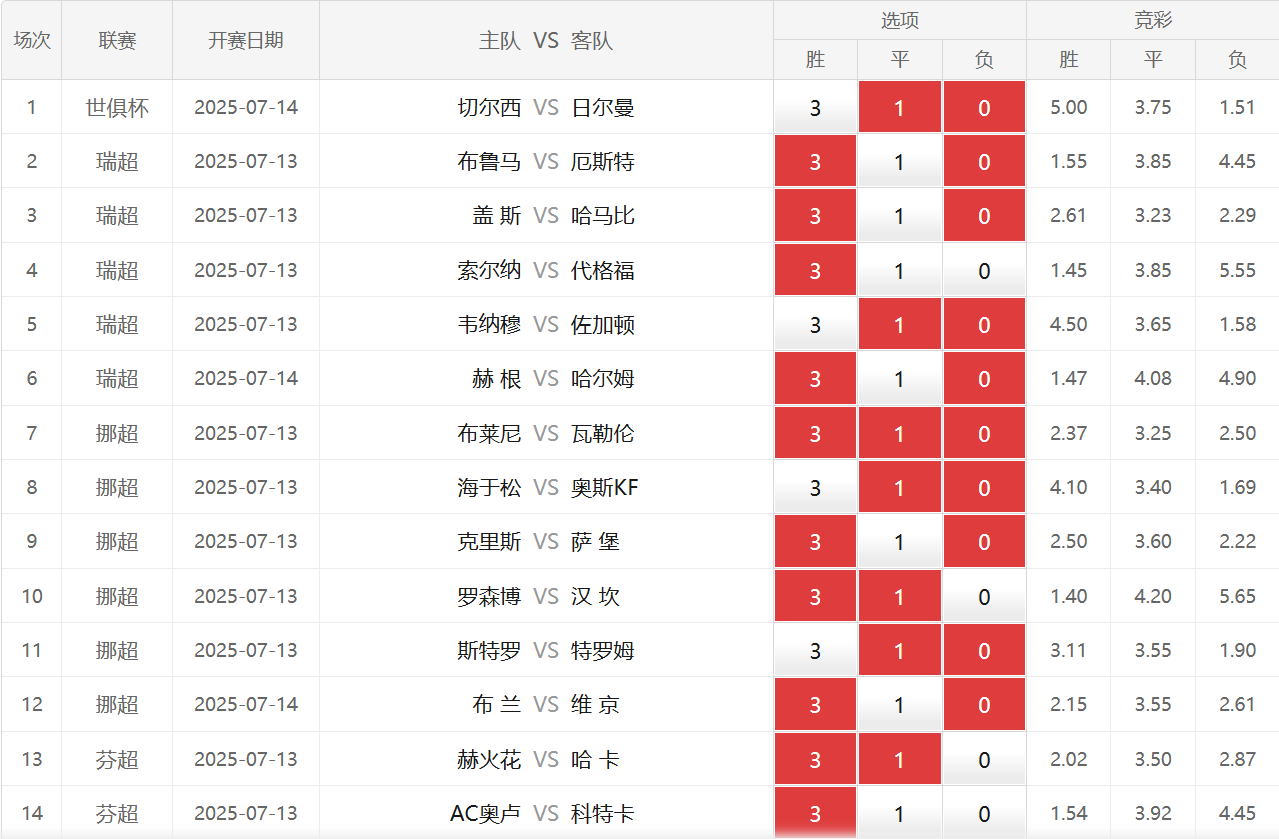Click home team 罗森博
This screenshot has height=839, width=1279.
[x=489, y=596]
